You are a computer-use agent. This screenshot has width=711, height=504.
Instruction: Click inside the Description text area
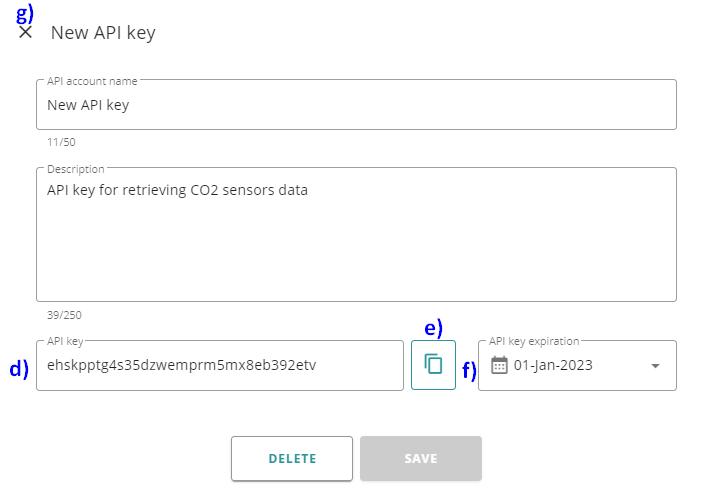[x=356, y=240]
